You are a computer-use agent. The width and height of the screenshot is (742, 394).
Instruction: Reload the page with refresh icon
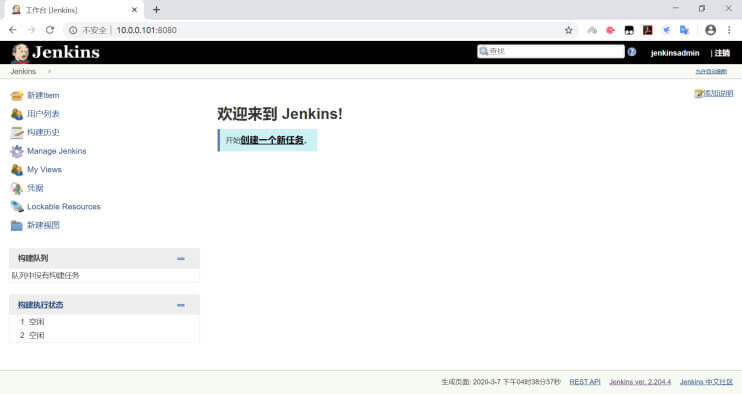pos(50,30)
